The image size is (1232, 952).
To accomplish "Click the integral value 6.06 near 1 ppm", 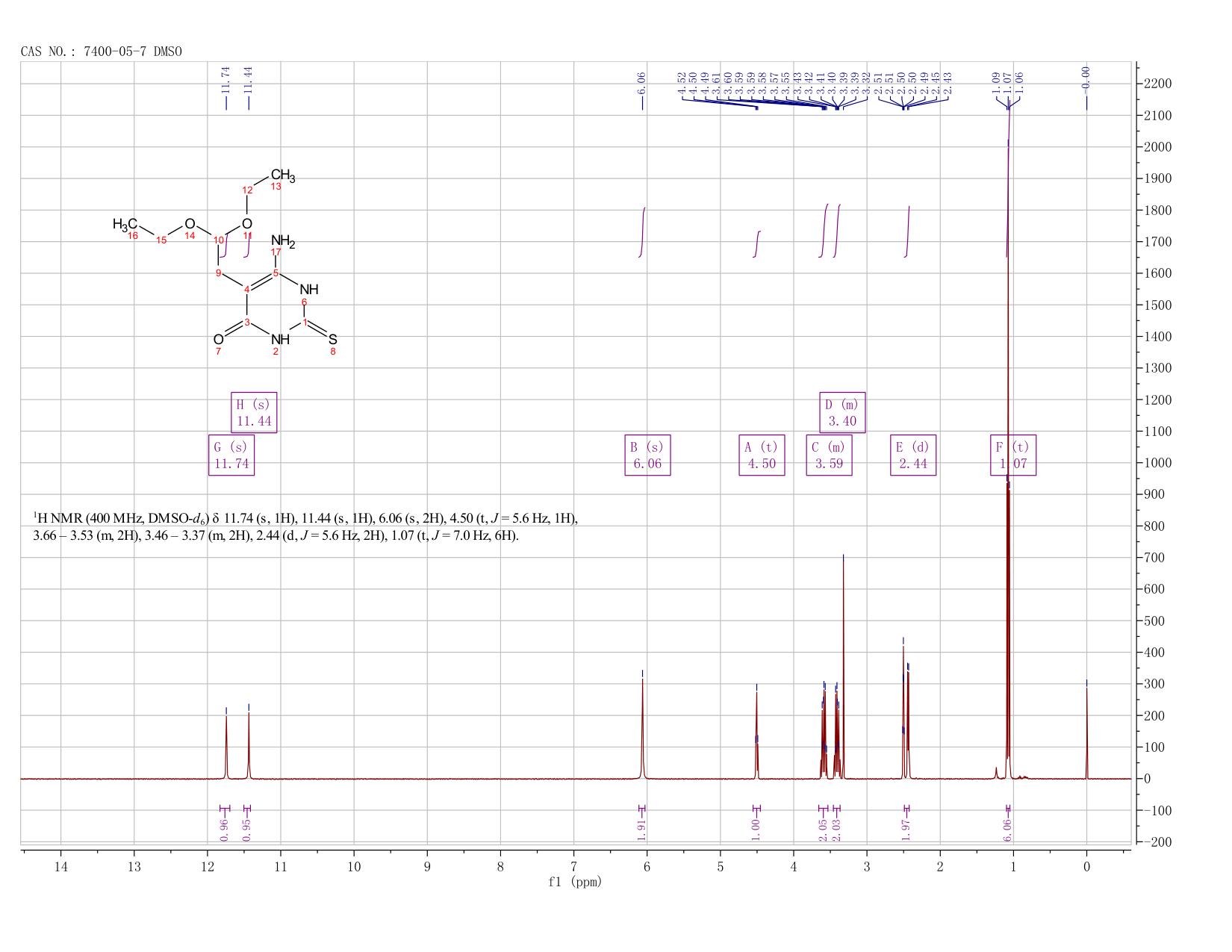I will [1007, 830].
